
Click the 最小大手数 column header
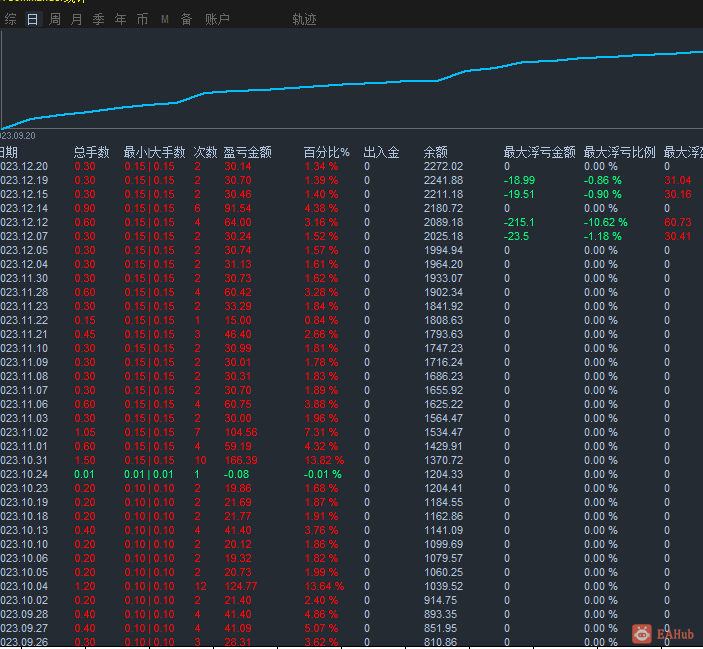[154, 152]
